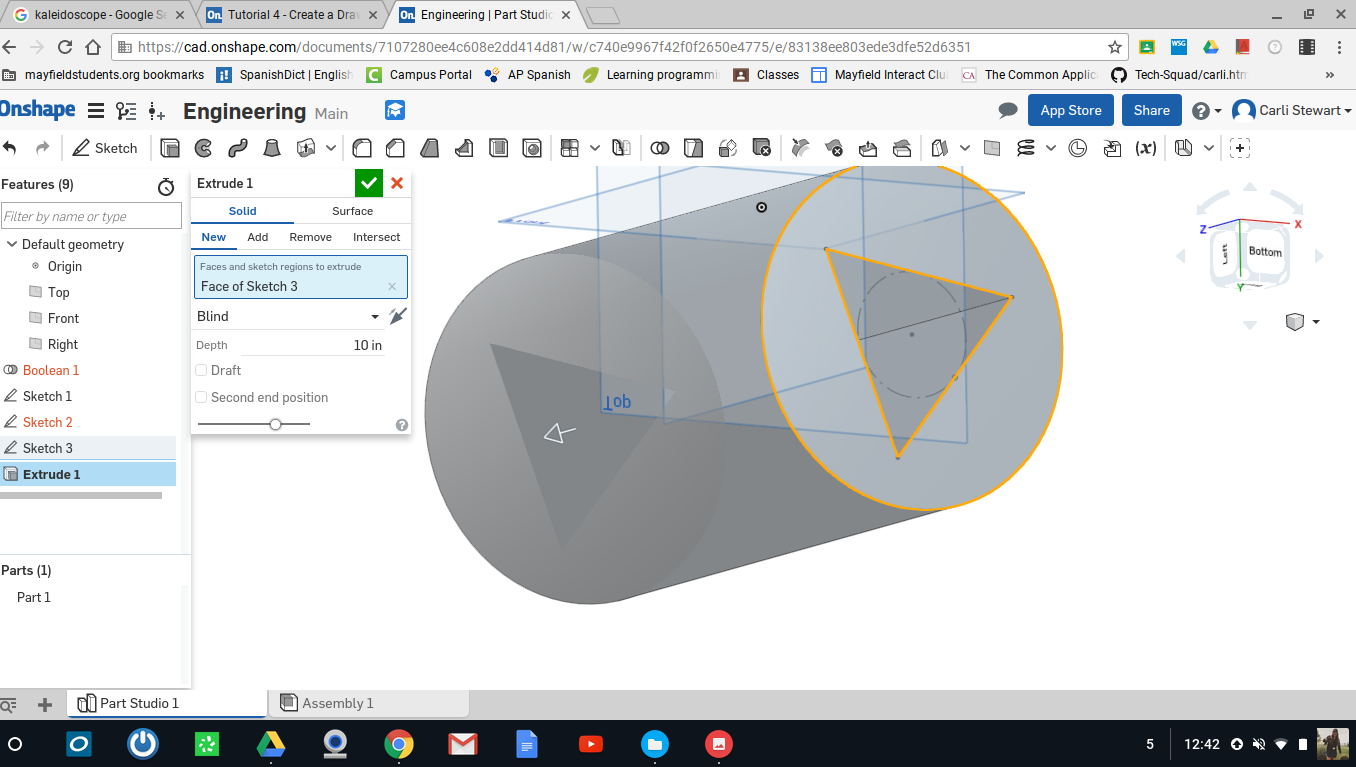Click the Helix tool icon
1356x767 pixels.
point(1025,148)
